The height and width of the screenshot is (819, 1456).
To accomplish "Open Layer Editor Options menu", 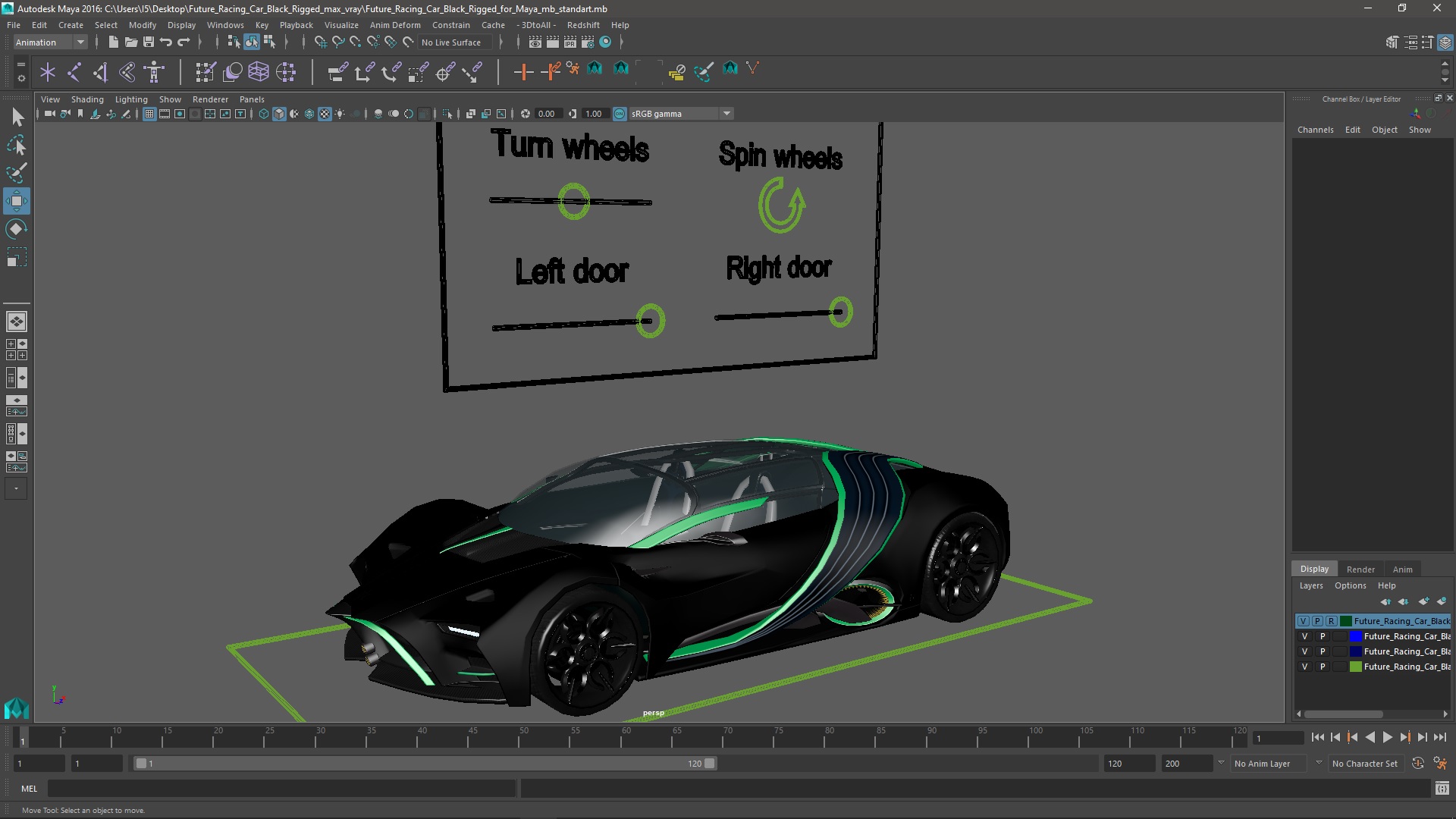I will 1350,585.
